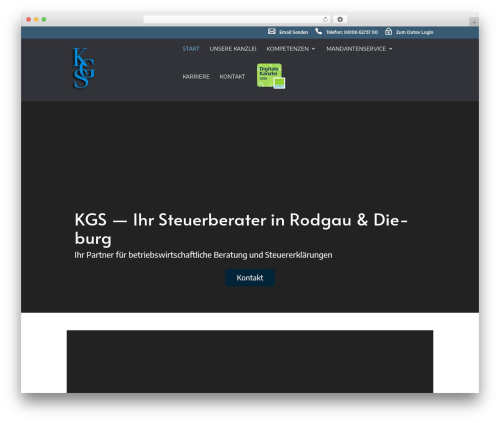Screen dimensions: 500x423
Task: Click the Telefon number link
Action: point(352,32)
